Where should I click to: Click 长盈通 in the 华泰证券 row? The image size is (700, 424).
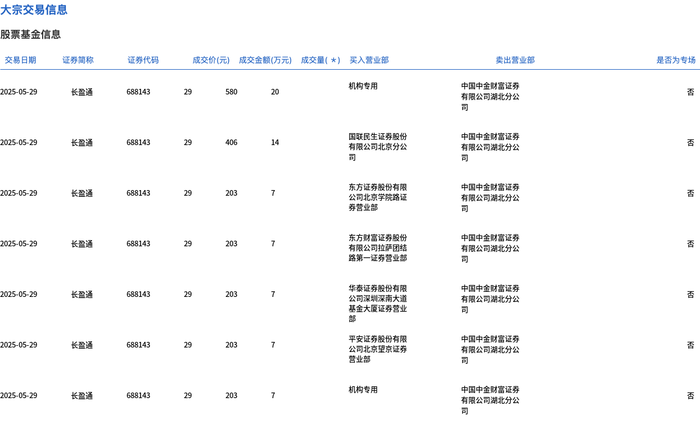[82, 294]
